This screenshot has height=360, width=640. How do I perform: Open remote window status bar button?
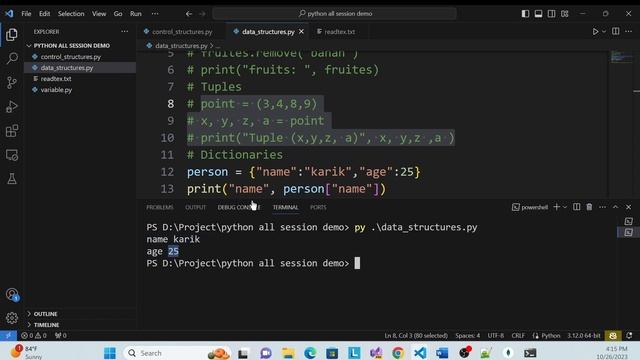click(x=8, y=336)
